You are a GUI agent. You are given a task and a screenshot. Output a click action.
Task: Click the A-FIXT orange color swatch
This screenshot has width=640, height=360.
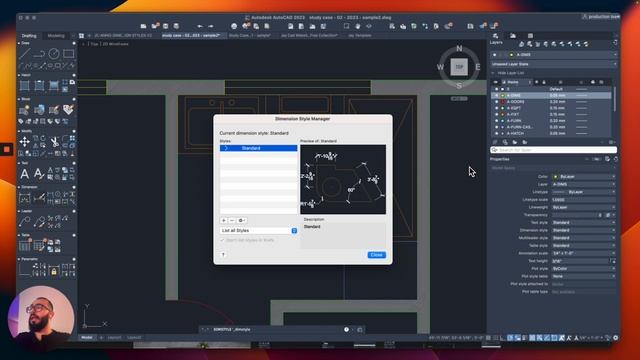pos(503,115)
